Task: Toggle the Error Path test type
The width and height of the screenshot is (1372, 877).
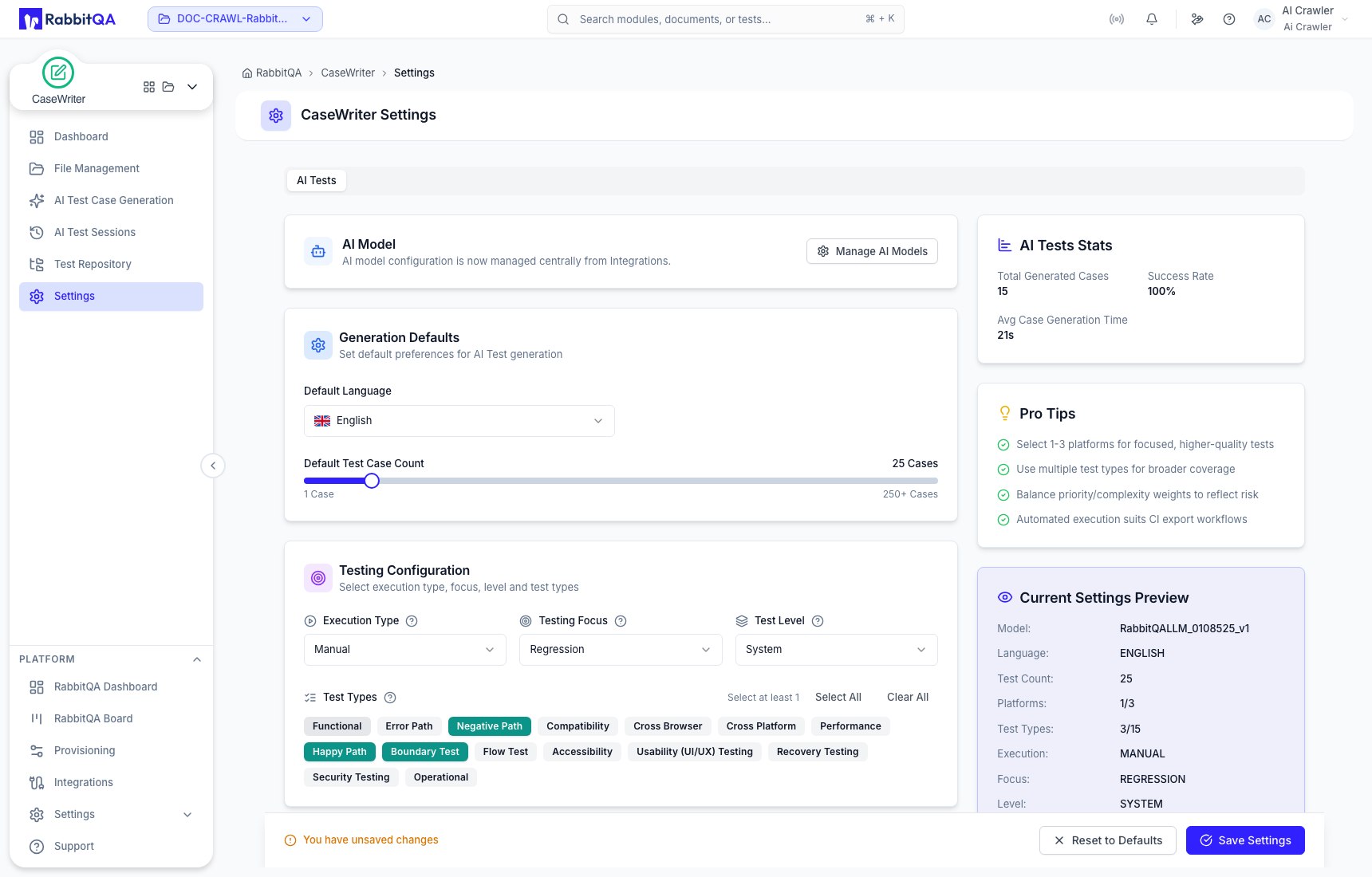Action: (409, 726)
